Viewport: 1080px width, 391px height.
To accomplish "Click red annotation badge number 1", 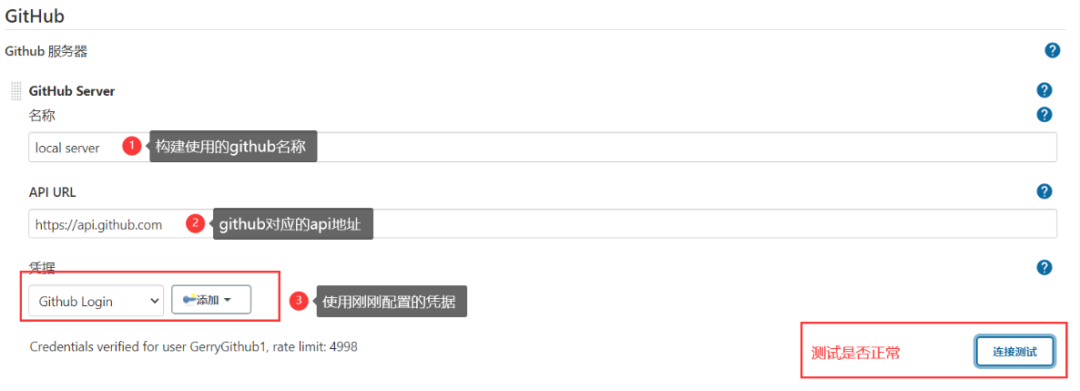I will 132,146.
